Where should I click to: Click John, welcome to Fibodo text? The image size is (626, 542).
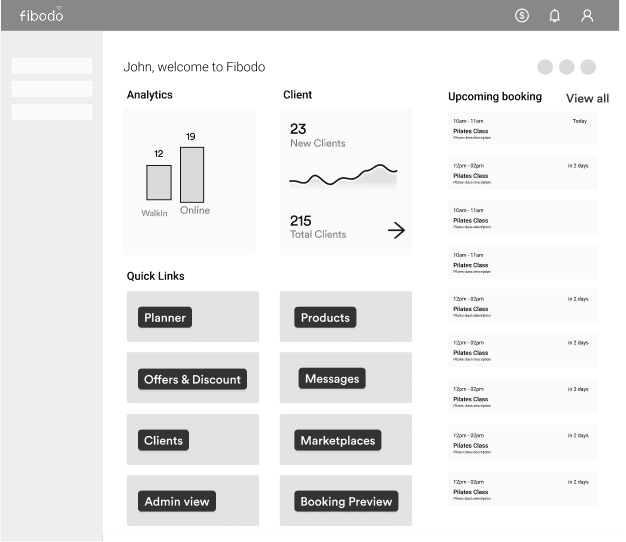pos(194,67)
